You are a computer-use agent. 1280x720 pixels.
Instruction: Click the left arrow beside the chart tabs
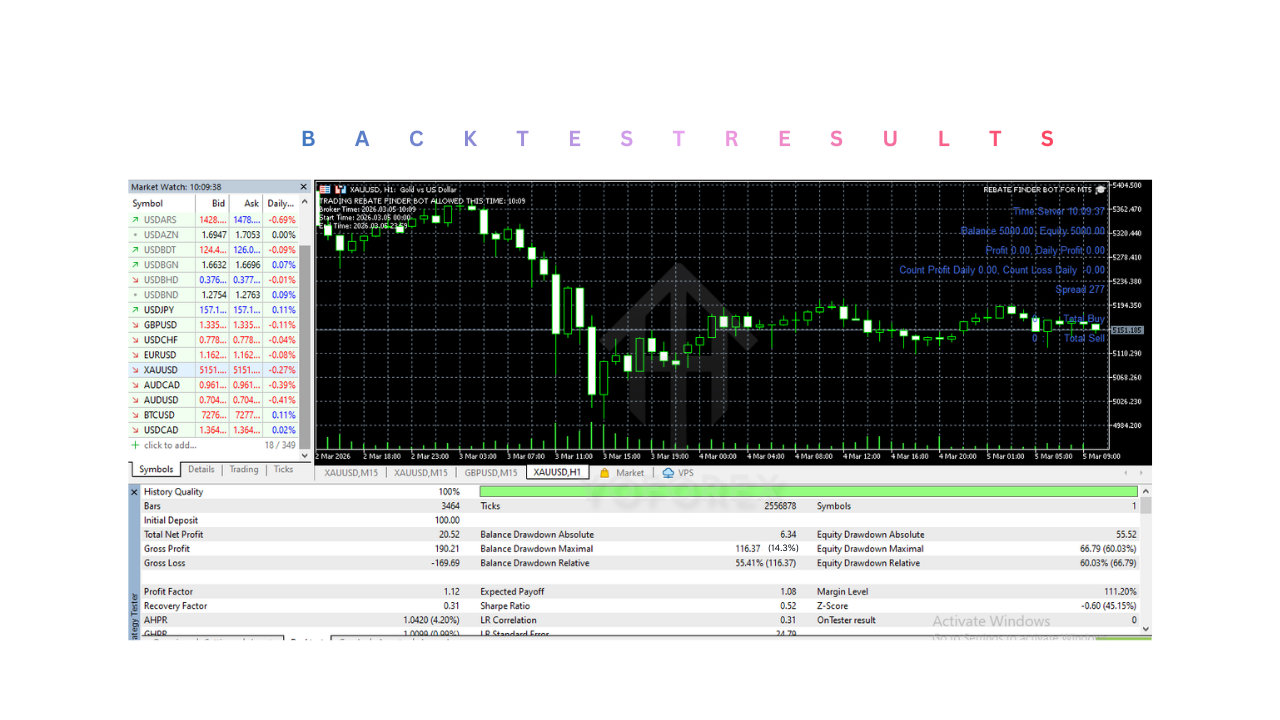(1125, 472)
